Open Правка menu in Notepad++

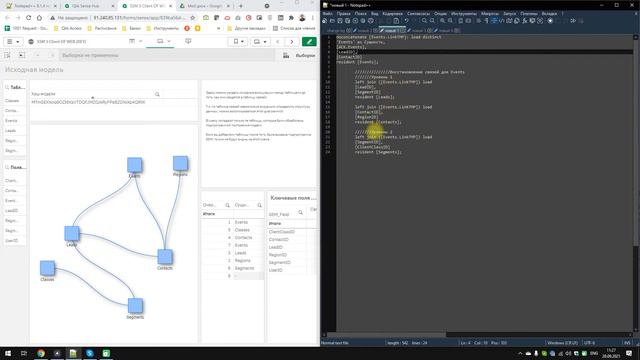click(344, 13)
